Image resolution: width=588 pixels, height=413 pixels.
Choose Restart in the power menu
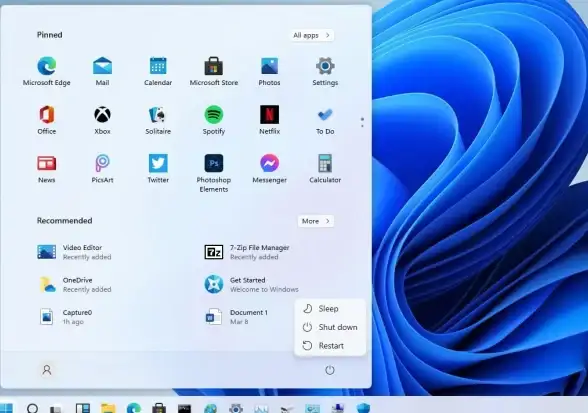point(330,345)
